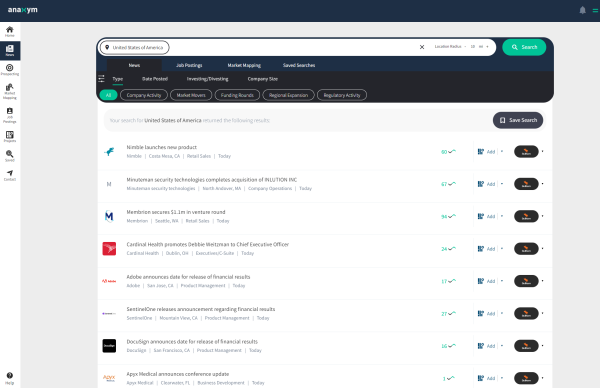Click the filter sliders icon
Viewport: 600px width, 388px height.
(101, 79)
